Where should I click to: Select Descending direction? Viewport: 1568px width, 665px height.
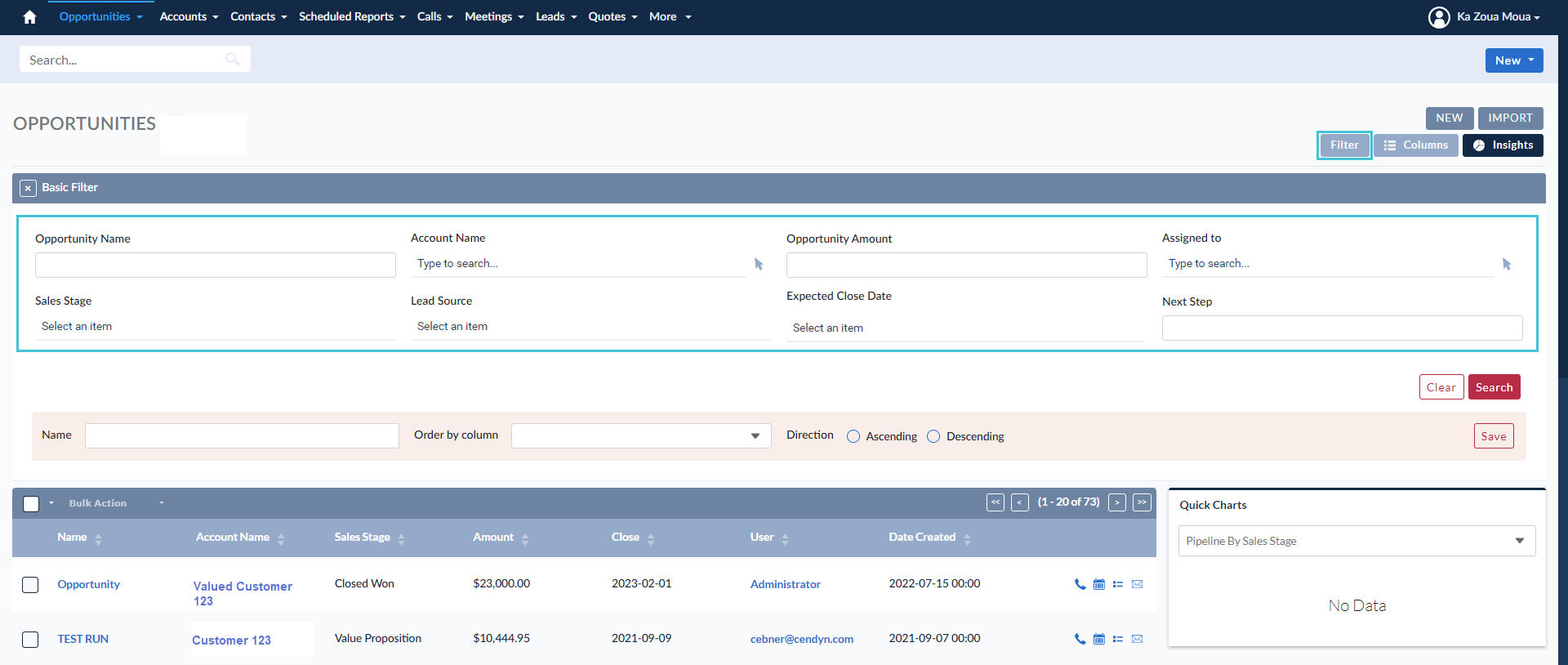click(933, 436)
